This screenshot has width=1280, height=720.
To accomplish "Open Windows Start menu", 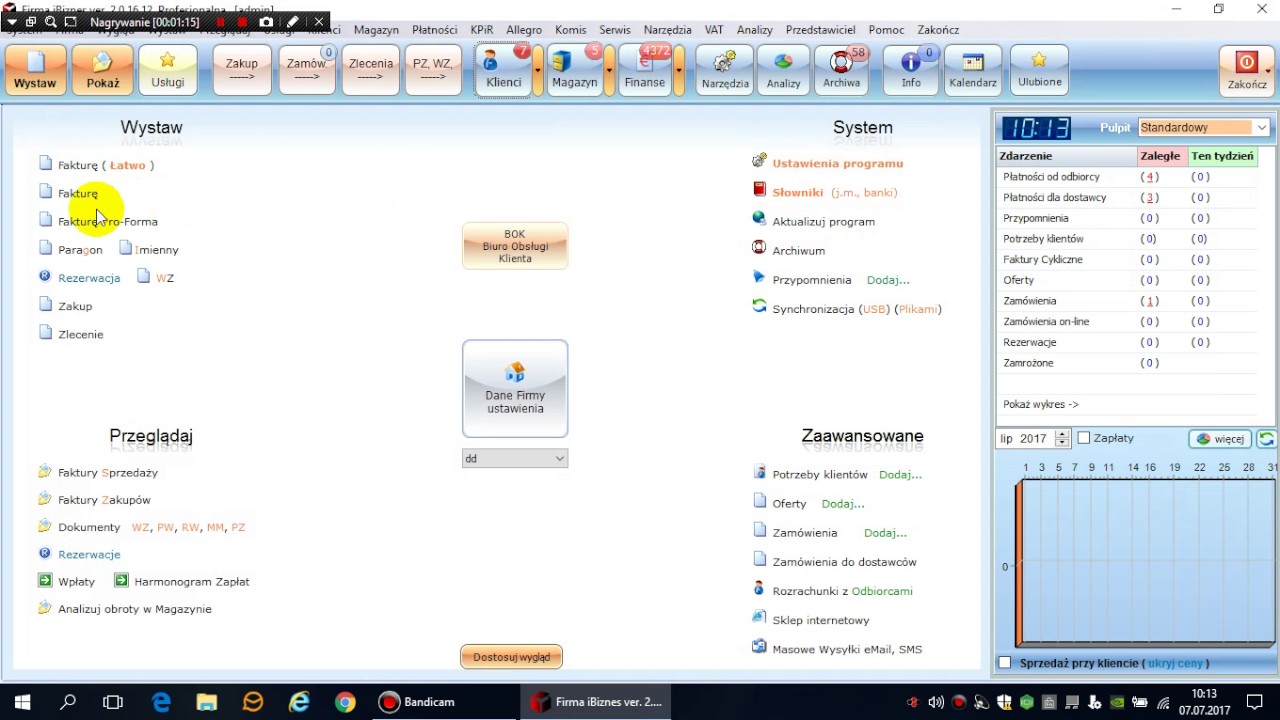I will click(x=22, y=702).
